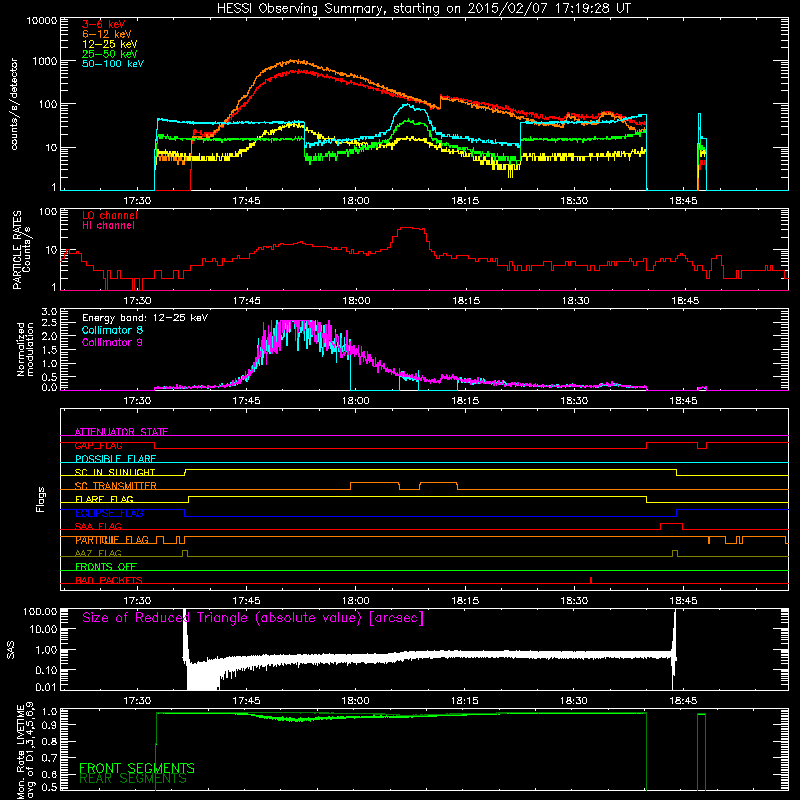Select the SC_IN_SUNLIGHT flag label

tap(115, 472)
